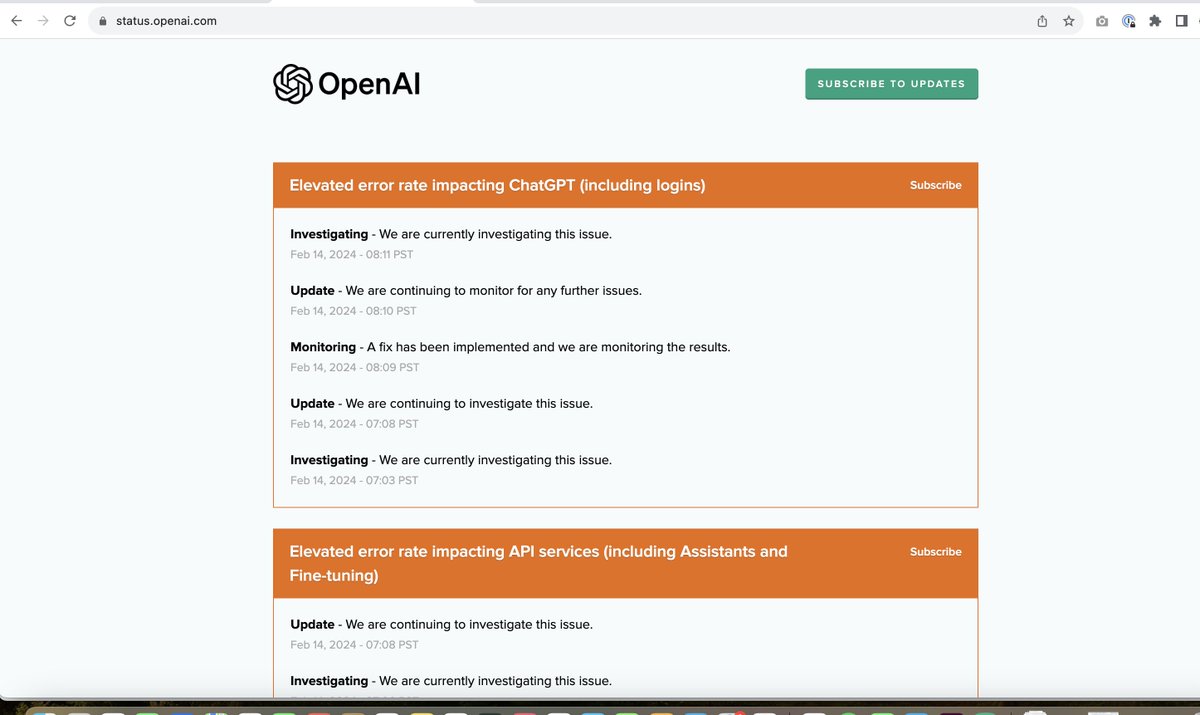Toggle the browser side panel icon

pyautogui.click(x=1181, y=21)
